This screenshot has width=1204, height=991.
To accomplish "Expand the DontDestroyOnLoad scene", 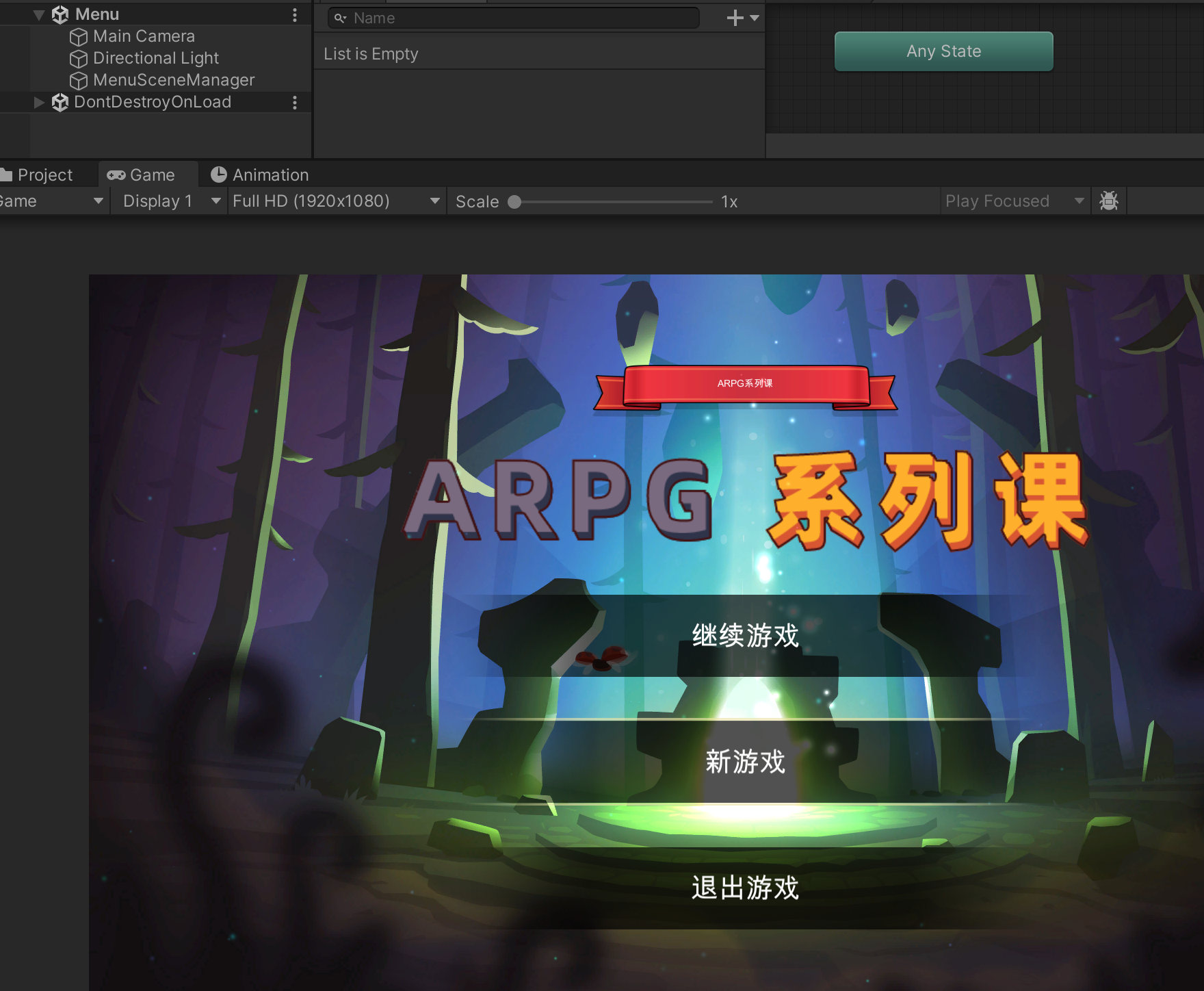I will point(39,102).
